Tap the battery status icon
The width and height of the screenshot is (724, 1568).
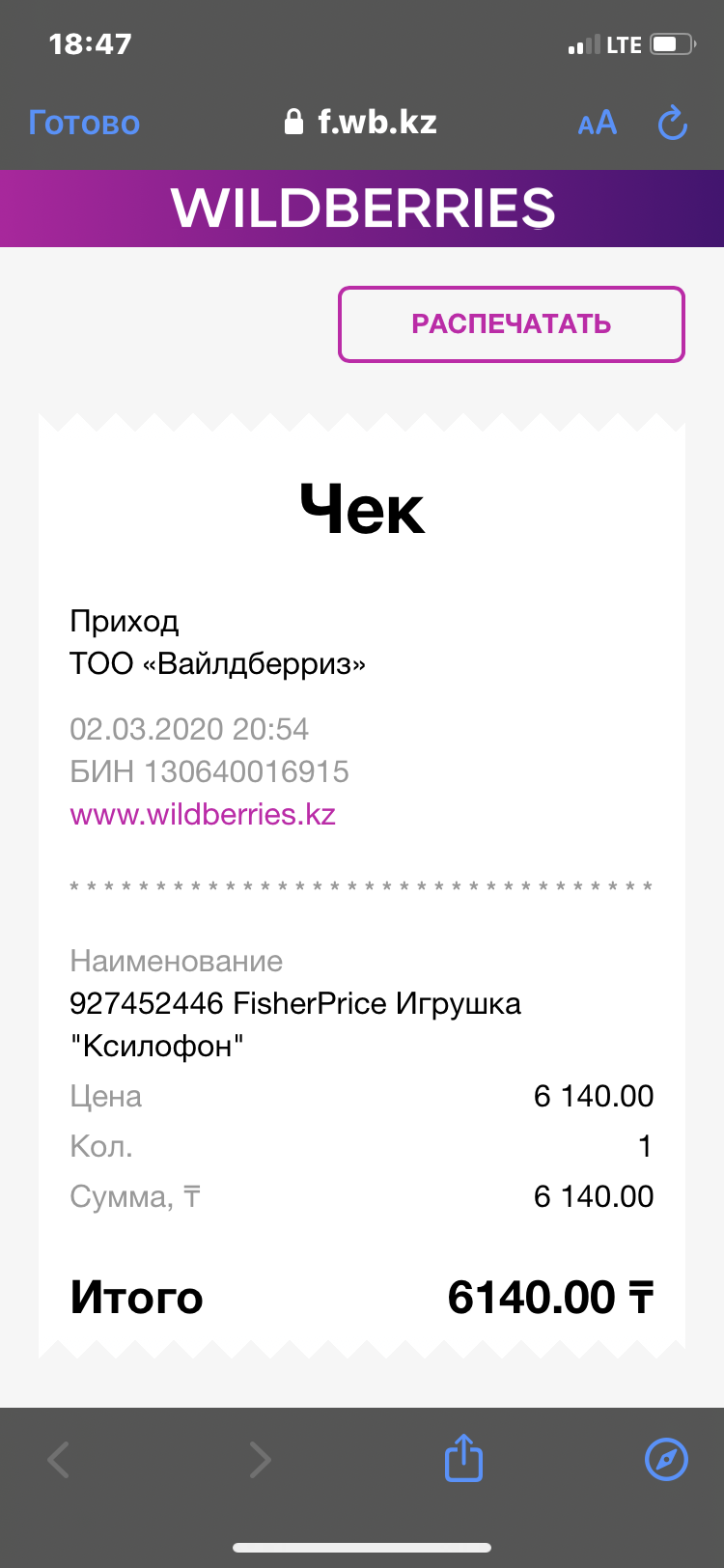coord(673,44)
